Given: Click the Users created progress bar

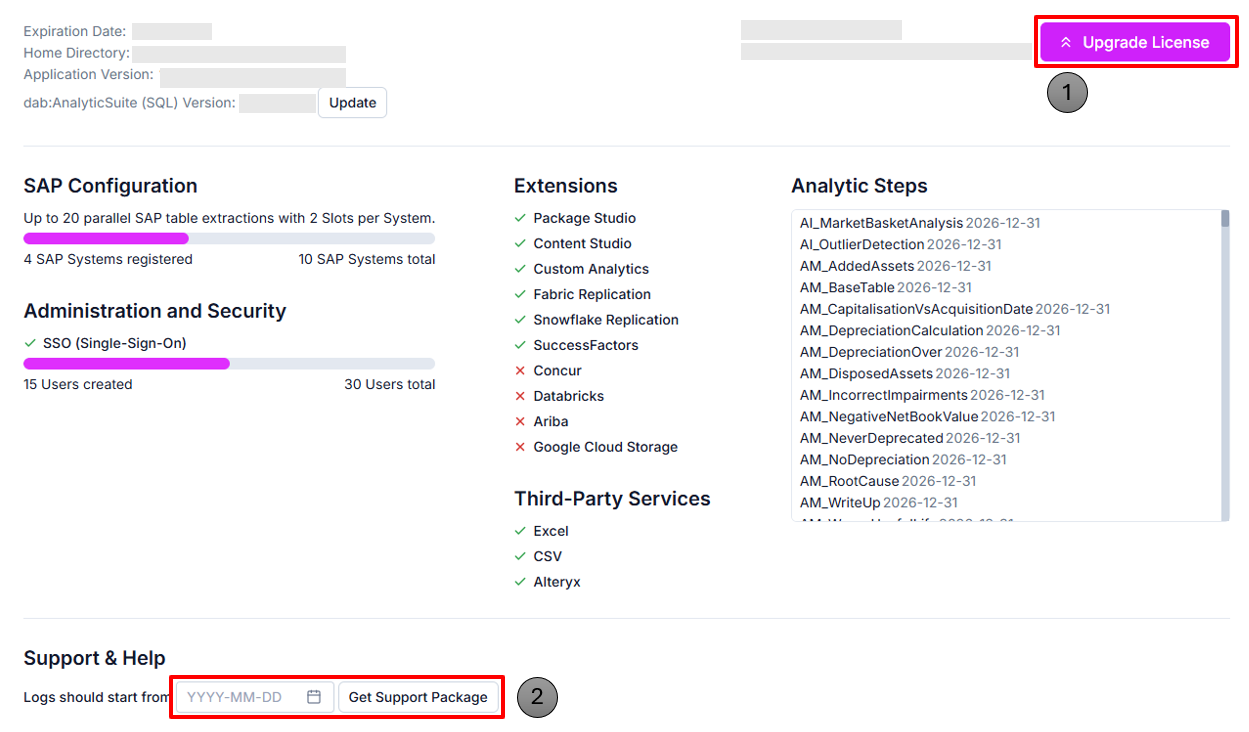Looking at the screenshot, I should (x=229, y=363).
